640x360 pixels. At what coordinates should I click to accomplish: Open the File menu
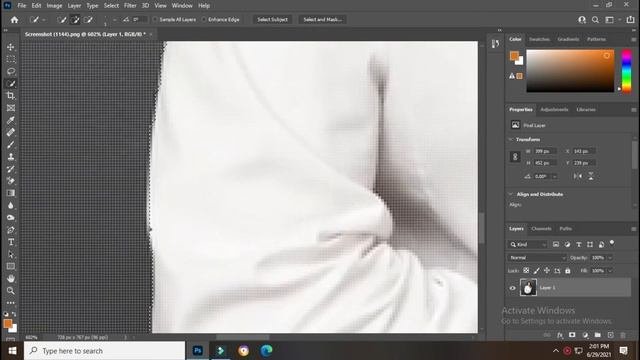point(22,6)
